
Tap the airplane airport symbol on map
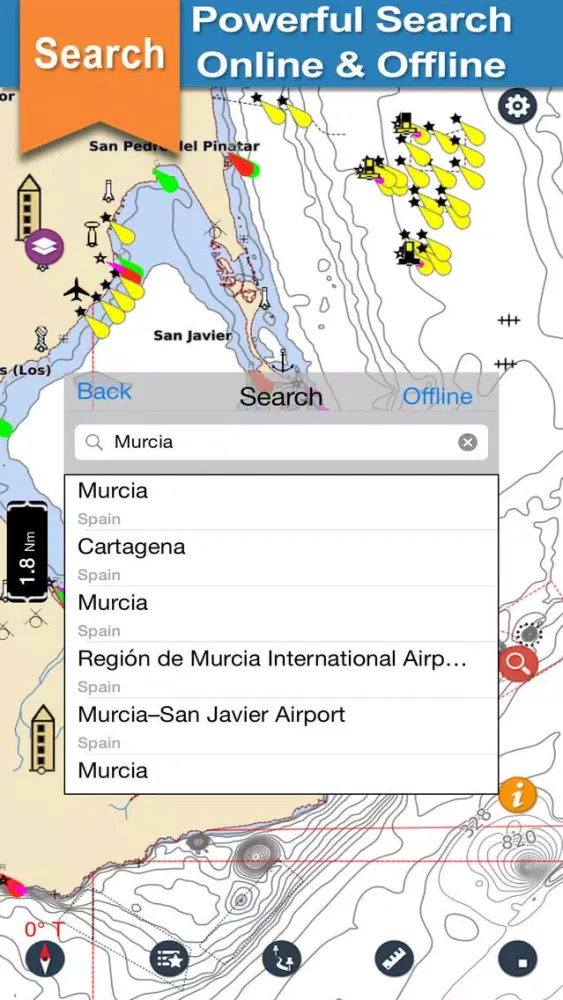(x=77, y=290)
